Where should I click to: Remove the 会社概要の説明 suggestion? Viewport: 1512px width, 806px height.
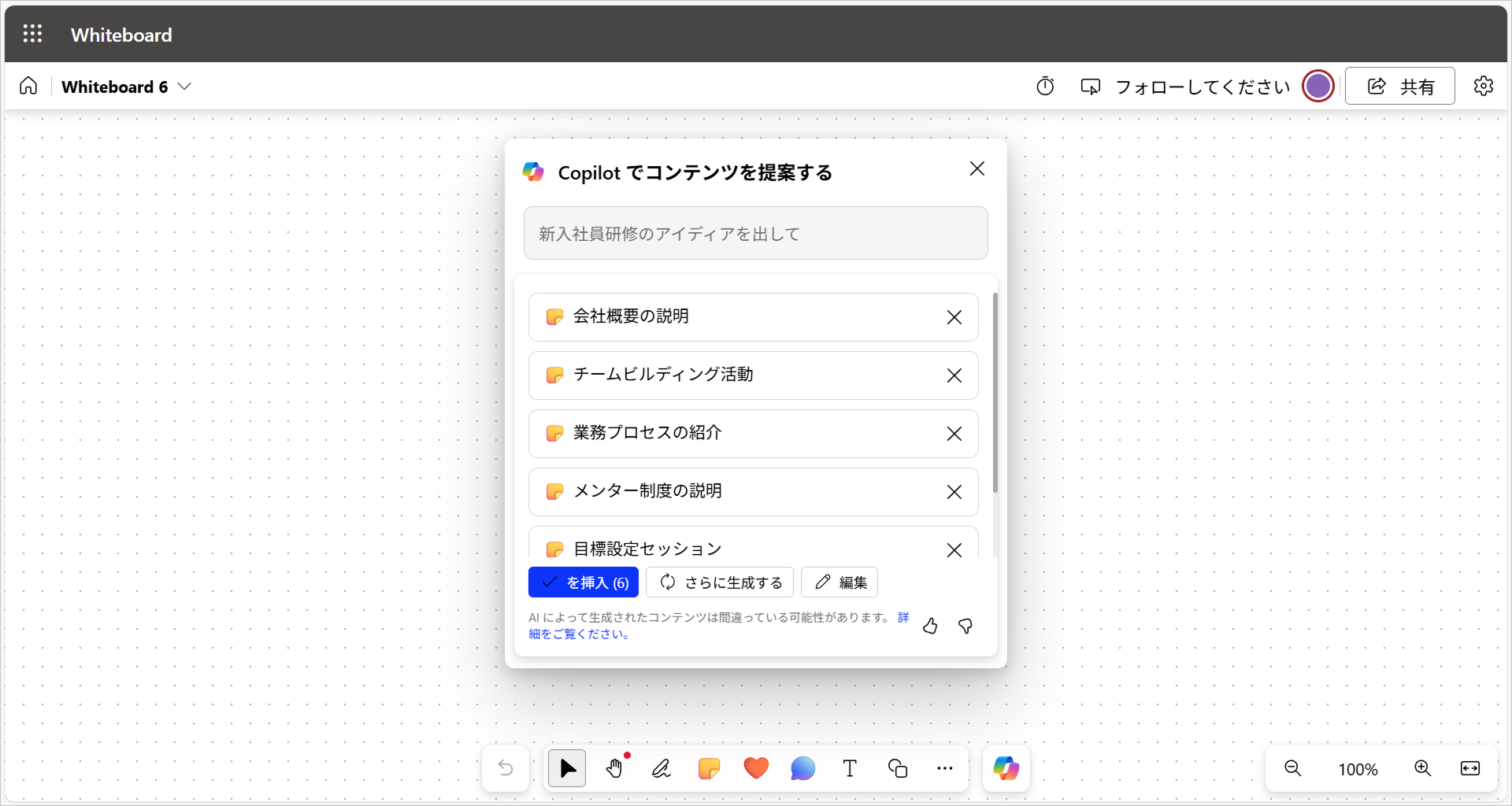[x=954, y=317]
